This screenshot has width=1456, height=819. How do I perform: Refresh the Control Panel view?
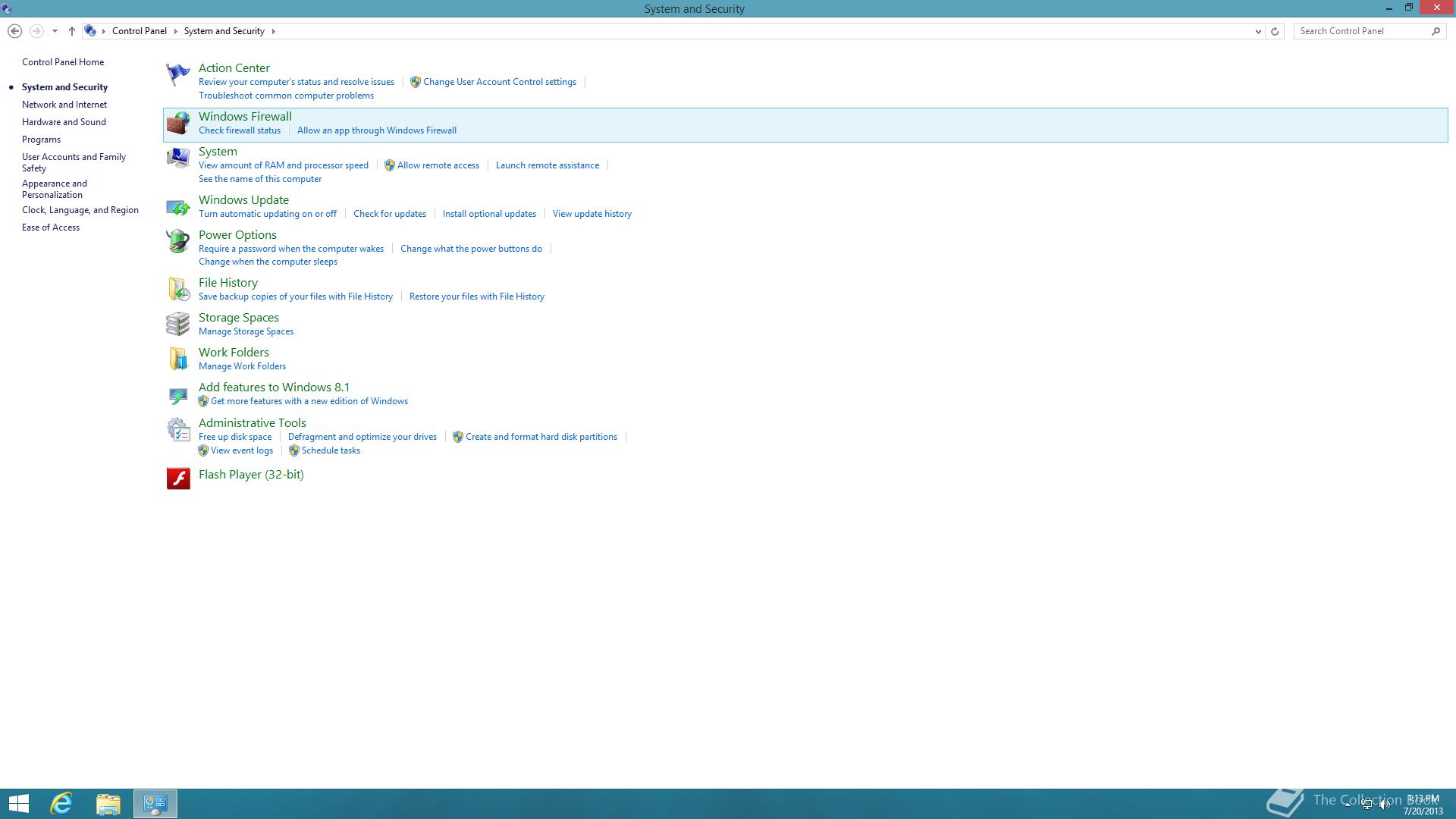tap(1275, 31)
